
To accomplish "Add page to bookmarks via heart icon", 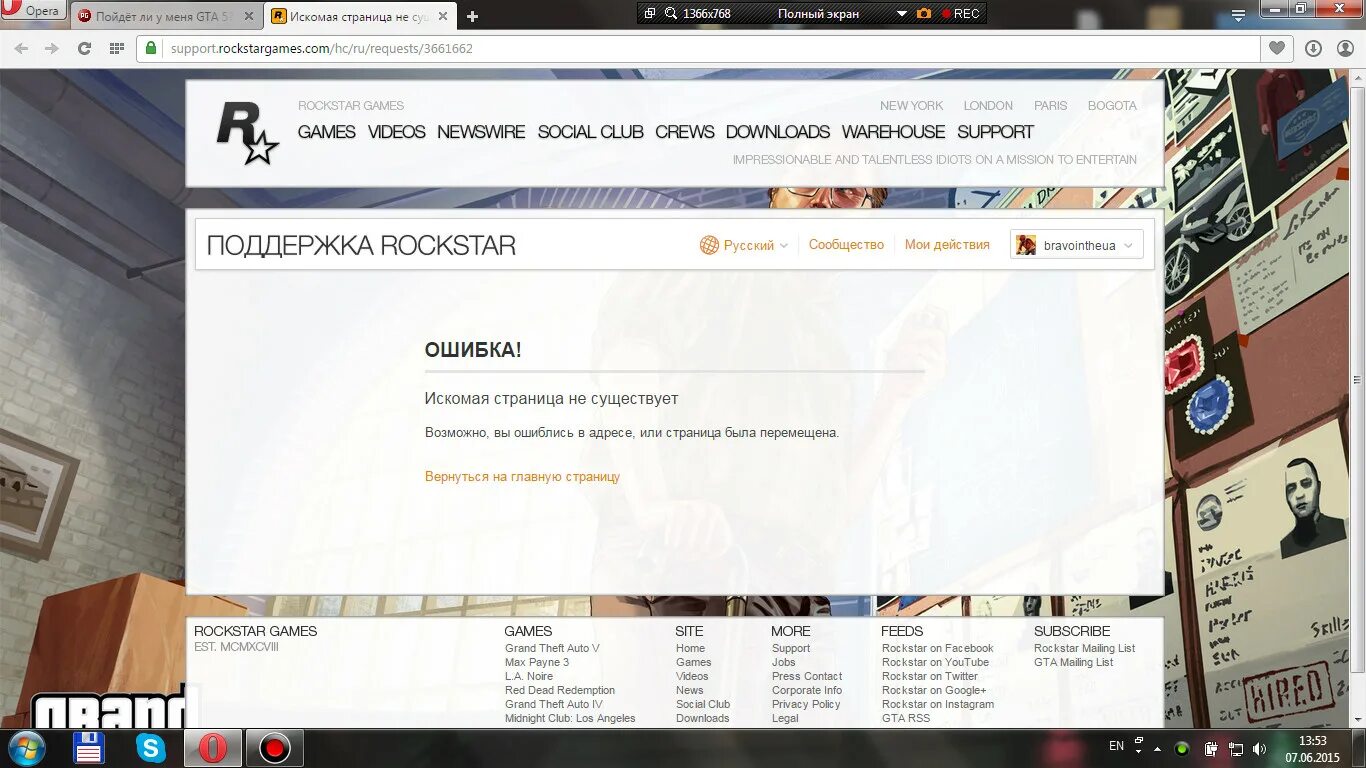I will point(1277,48).
